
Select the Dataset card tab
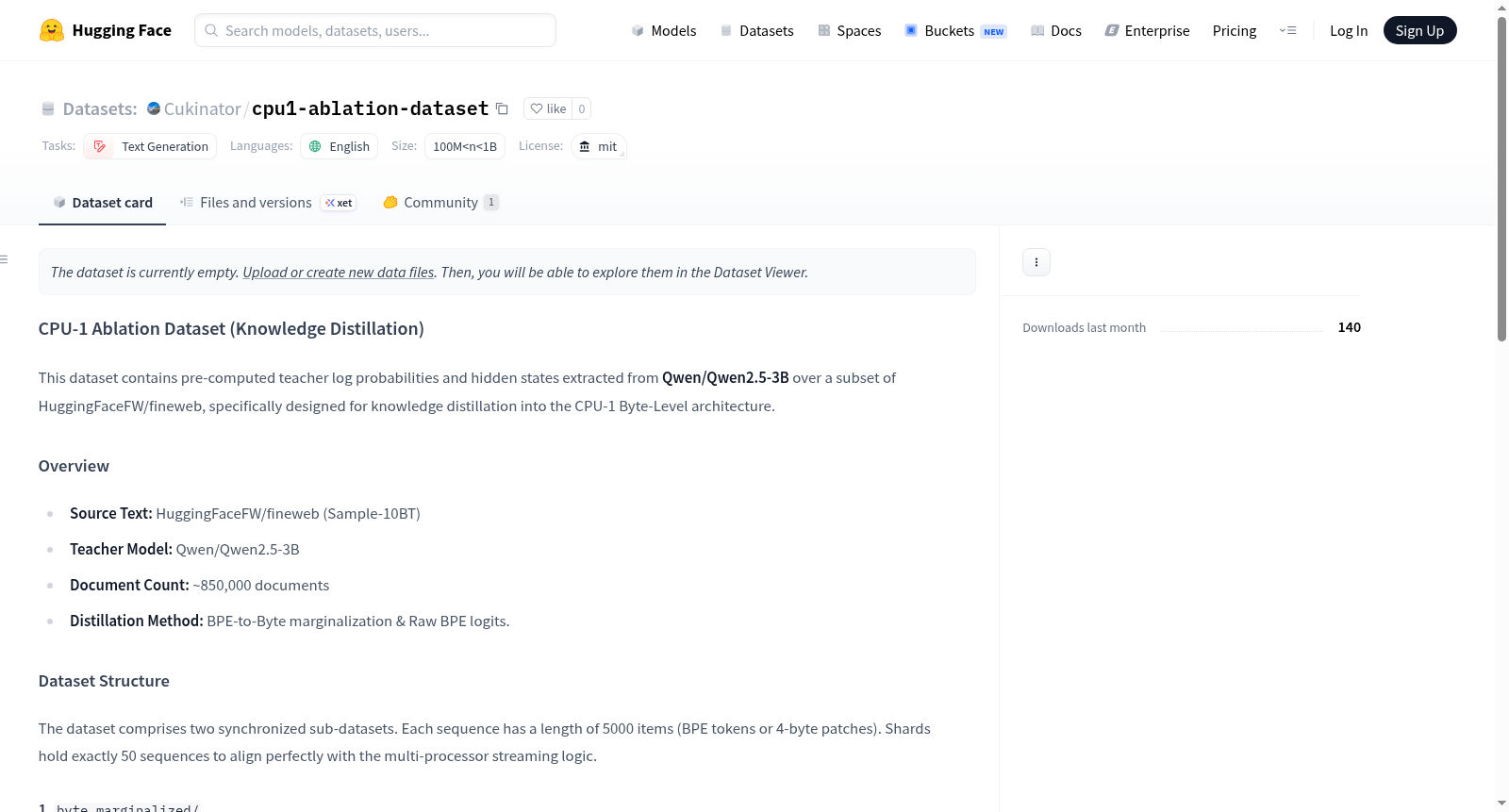click(102, 203)
